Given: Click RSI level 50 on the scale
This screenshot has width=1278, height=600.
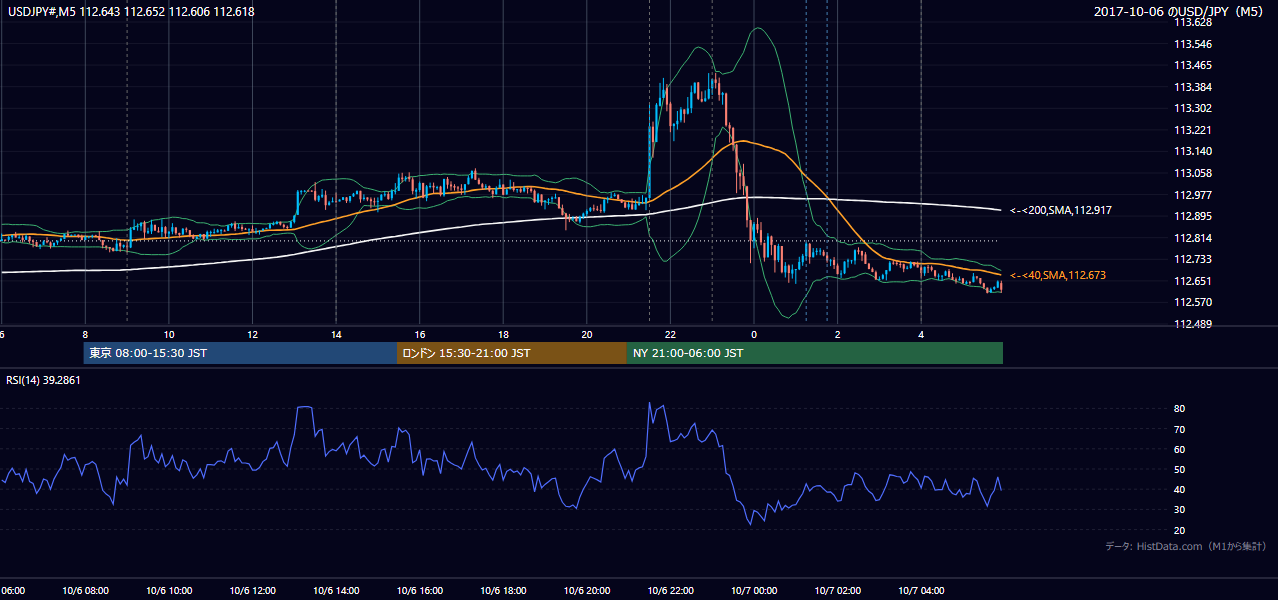Looking at the screenshot, I should tap(1180, 469).
